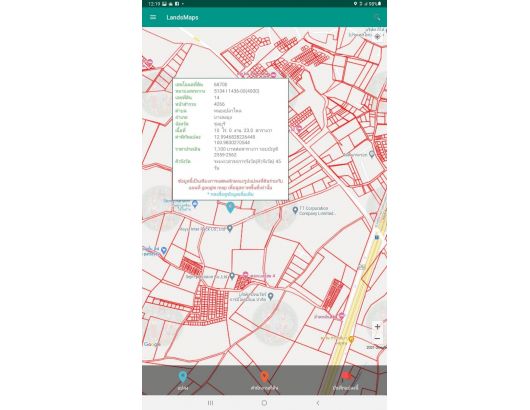
Task: Zoom in with the plus button
Action: pyautogui.click(x=377, y=327)
